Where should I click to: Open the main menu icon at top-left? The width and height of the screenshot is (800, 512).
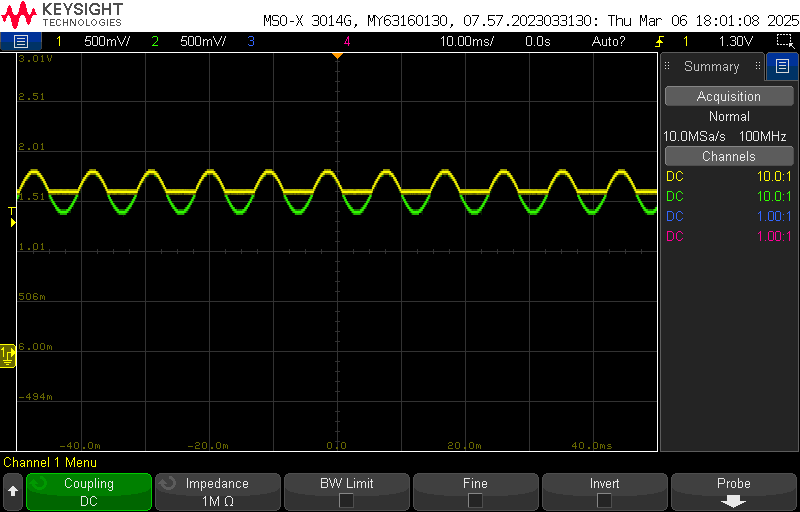pyautogui.click(x=21, y=41)
